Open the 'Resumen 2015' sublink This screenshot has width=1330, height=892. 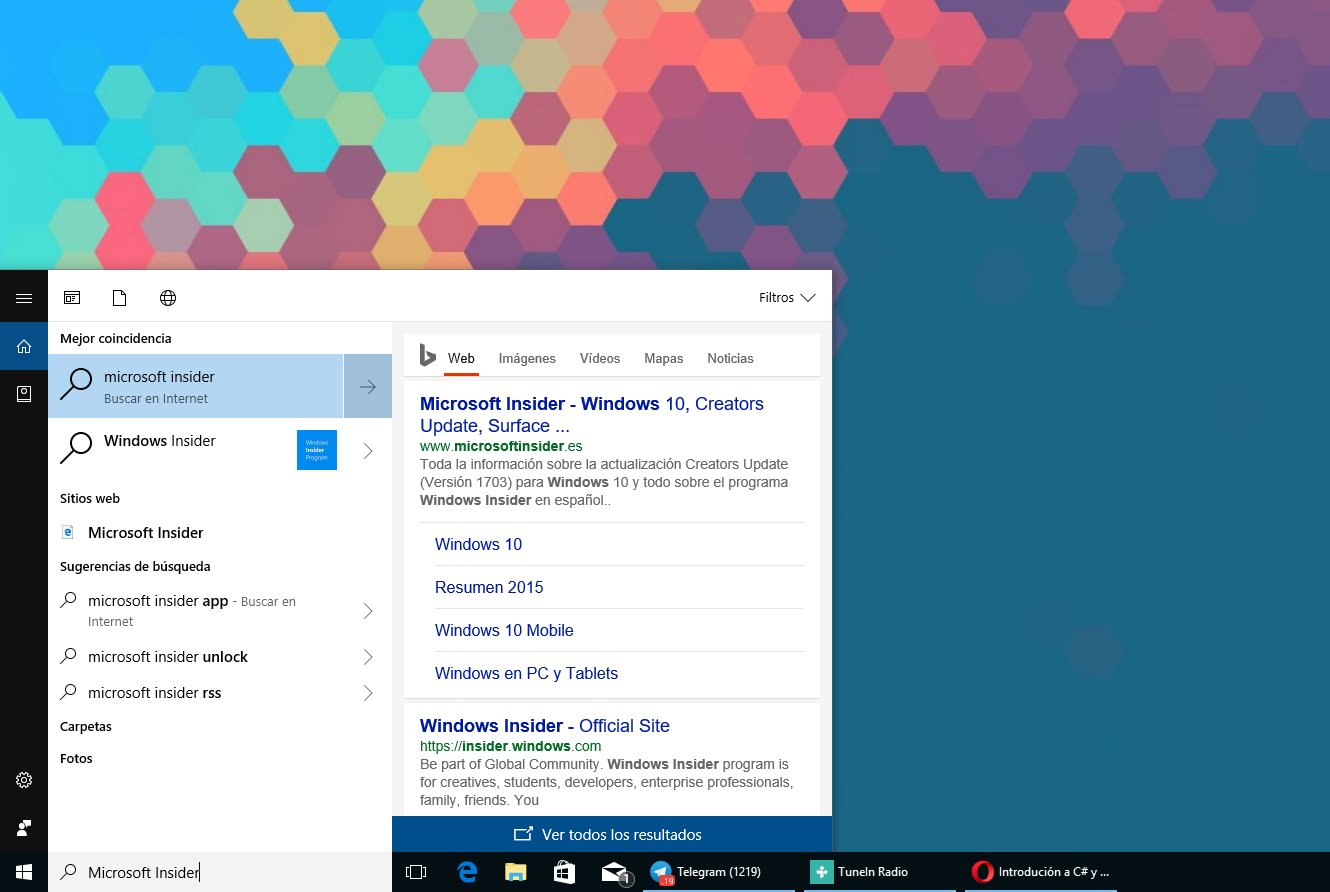pyautogui.click(x=489, y=588)
